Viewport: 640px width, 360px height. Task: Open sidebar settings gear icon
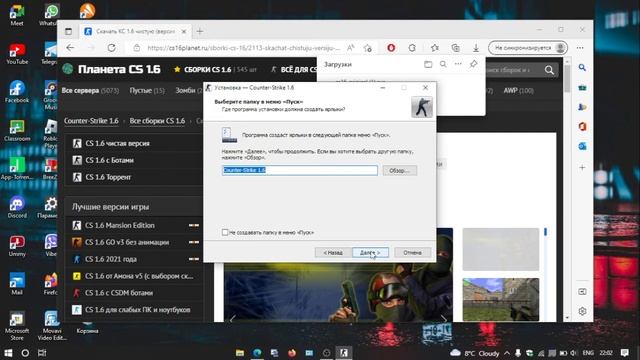pyautogui.click(x=582, y=311)
